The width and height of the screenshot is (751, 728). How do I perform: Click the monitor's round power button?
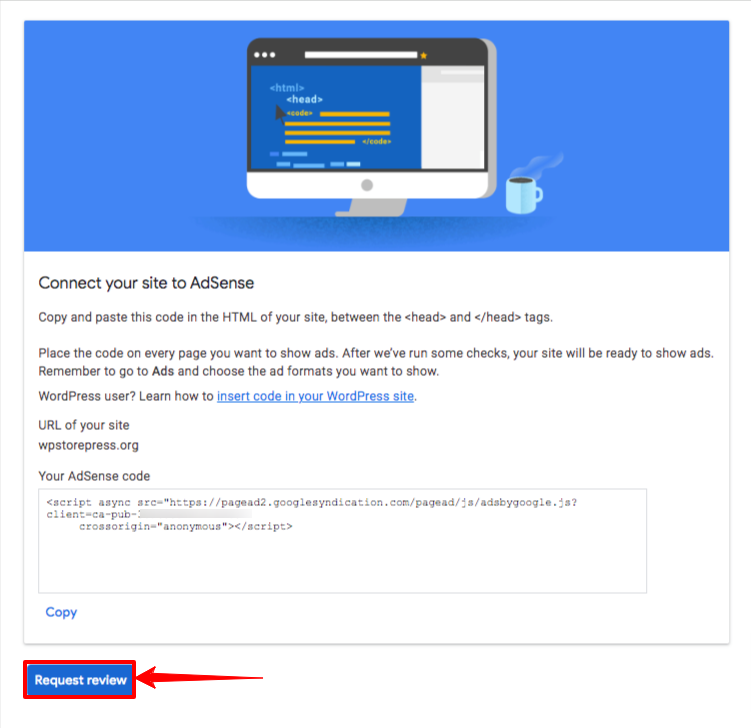pos(367,185)
